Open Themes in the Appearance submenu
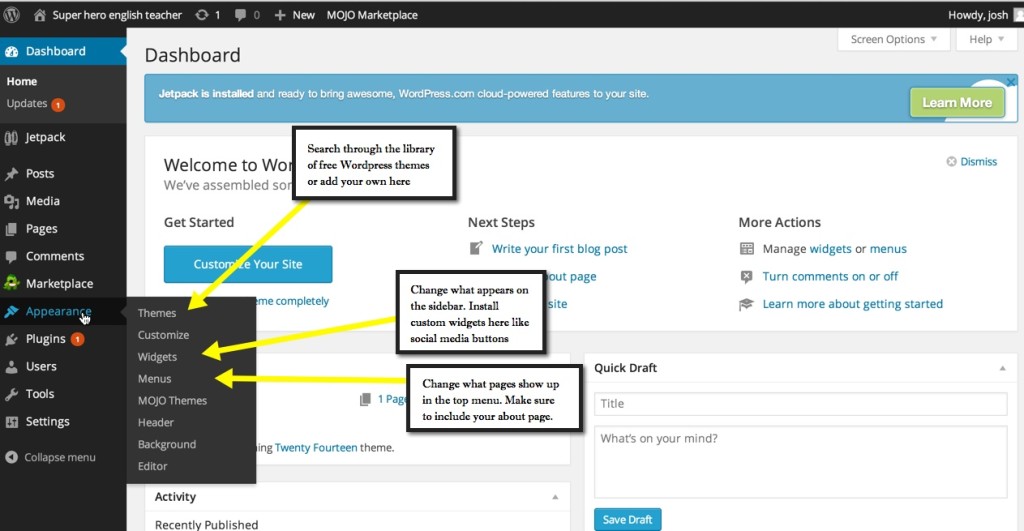Image resolution: width=1024 pixels, height=531 pixels. pyautogui.click(x=157, y=313)
